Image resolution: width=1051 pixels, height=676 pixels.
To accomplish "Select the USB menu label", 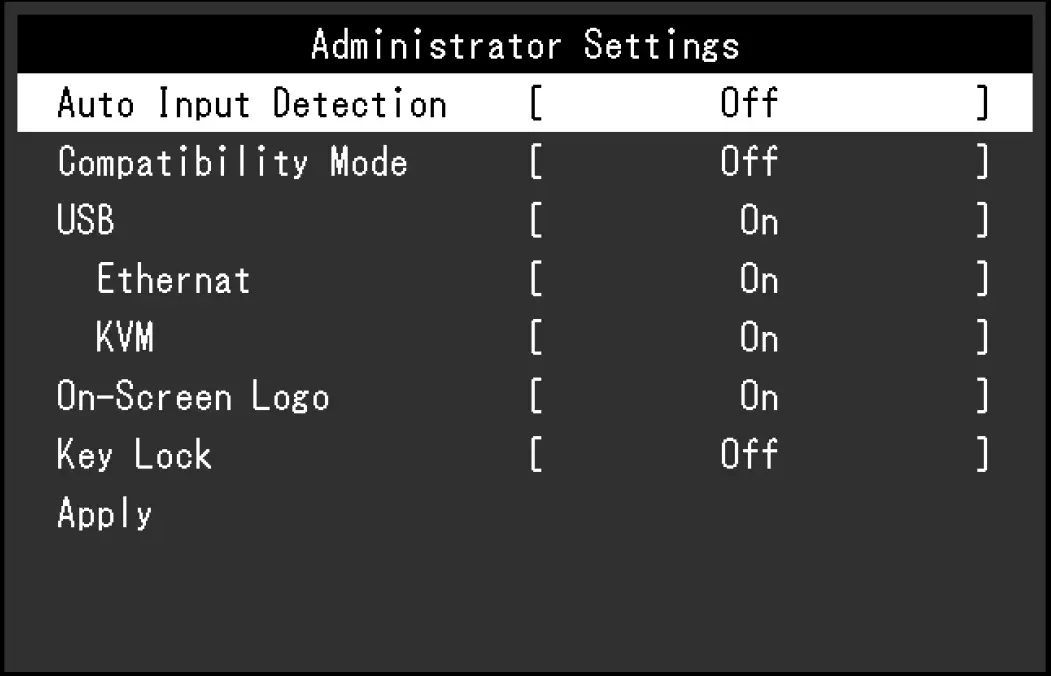I will click(86, 220).
